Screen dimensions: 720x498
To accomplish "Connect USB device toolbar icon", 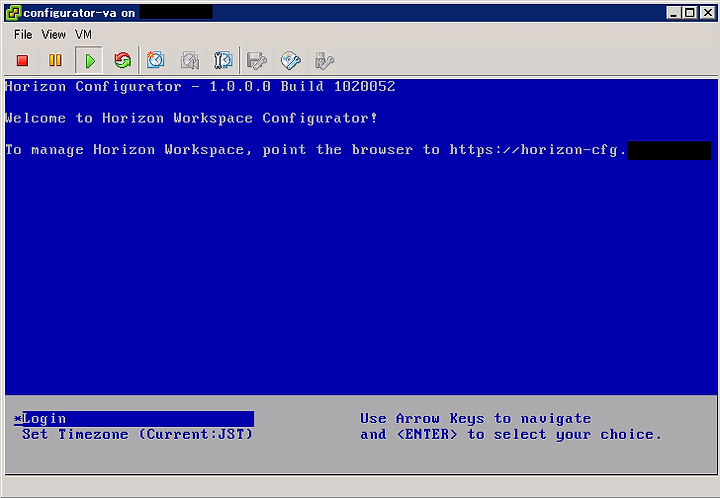I will tap(324, 60).
